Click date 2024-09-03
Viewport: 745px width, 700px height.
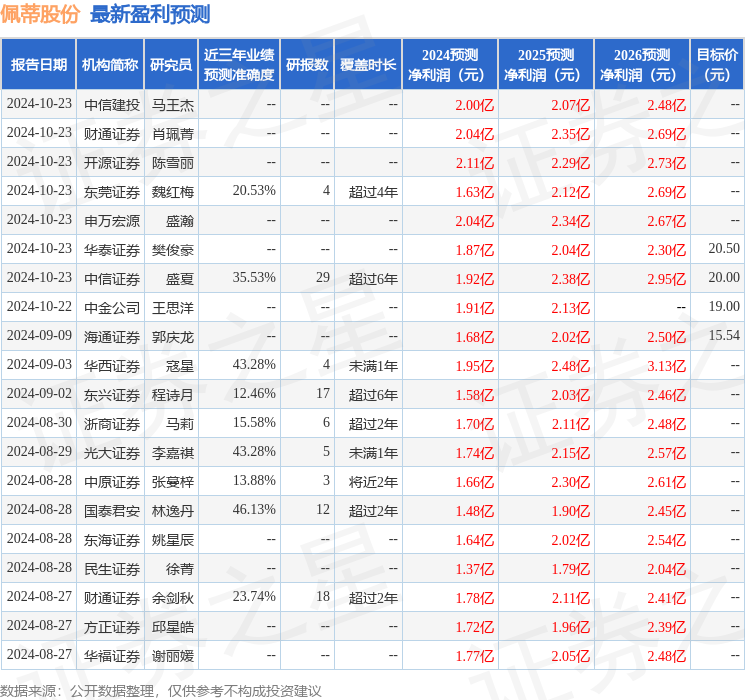coord(39,364)
